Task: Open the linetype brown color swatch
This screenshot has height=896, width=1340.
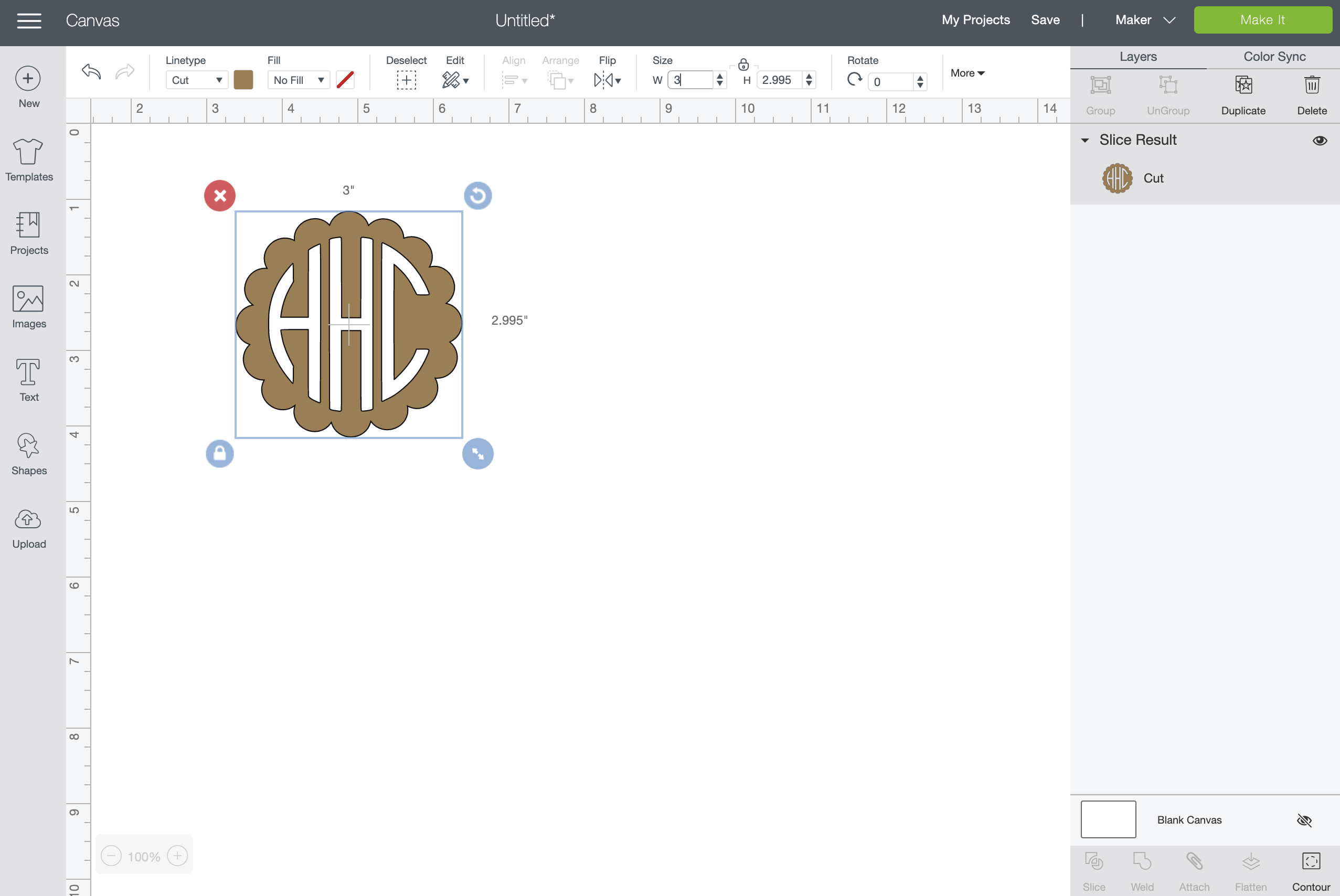Action: tap(243, 80)
